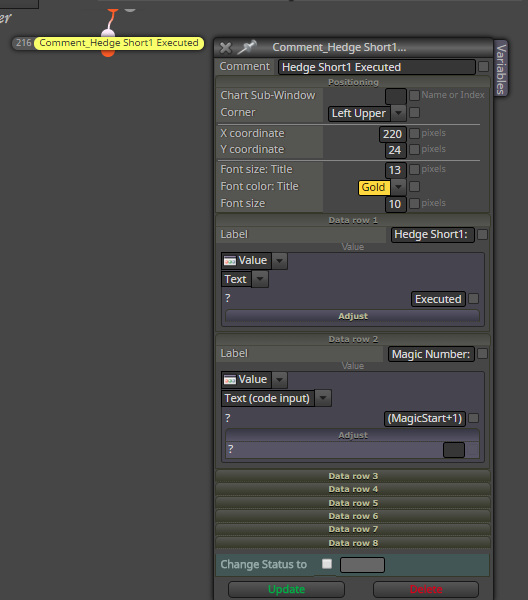Open the Corner Left Upper dropdown
The height and width of the screenshot is (600, 528).
coord(398,113)
